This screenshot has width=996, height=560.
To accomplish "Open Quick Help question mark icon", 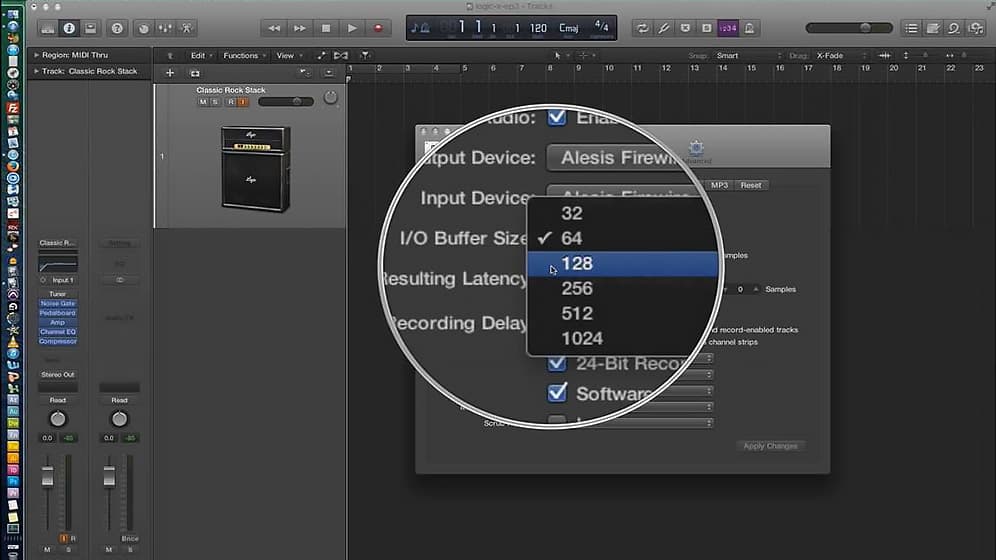I will [x=117, y=28].
